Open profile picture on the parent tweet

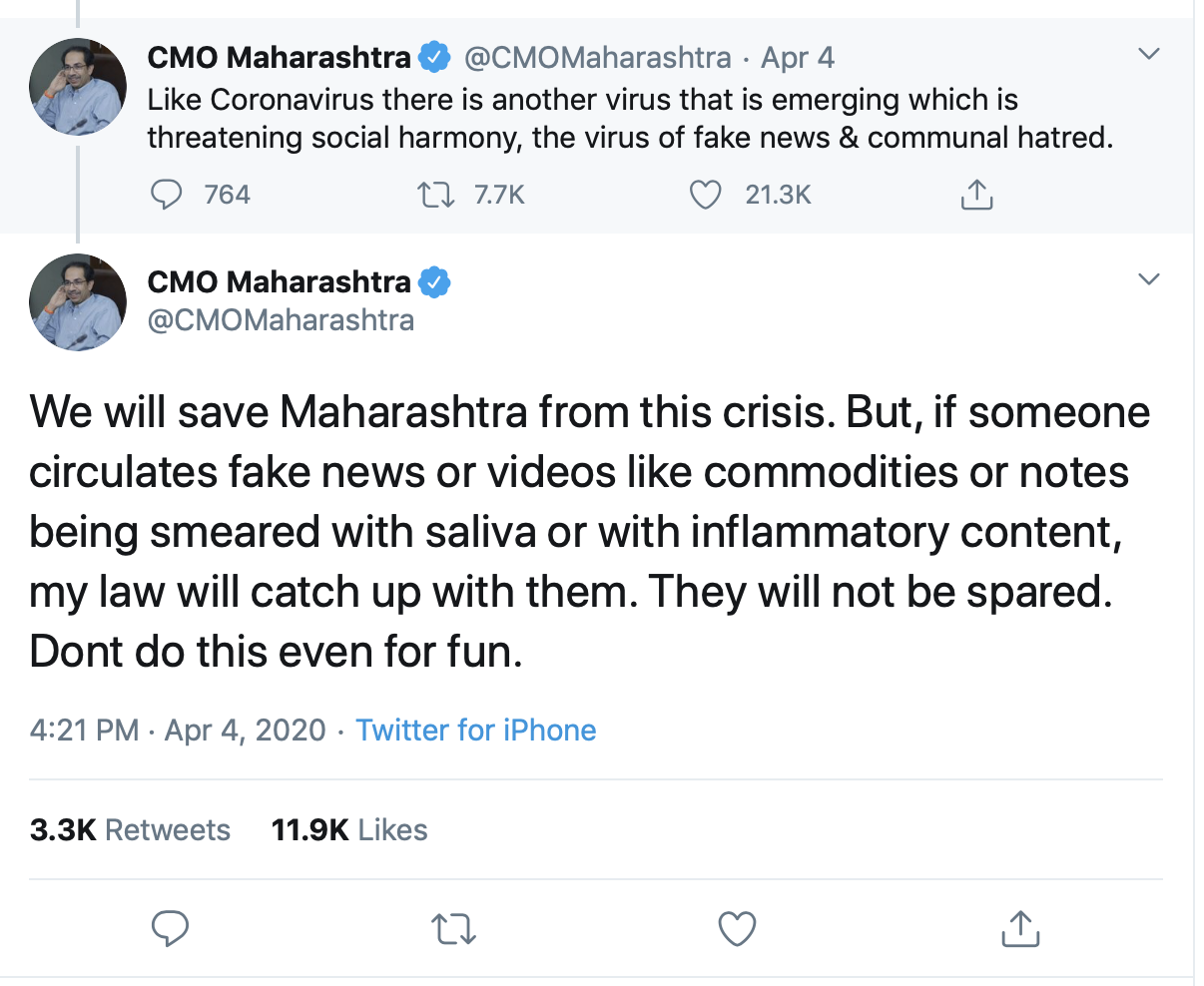coord(78,87)
